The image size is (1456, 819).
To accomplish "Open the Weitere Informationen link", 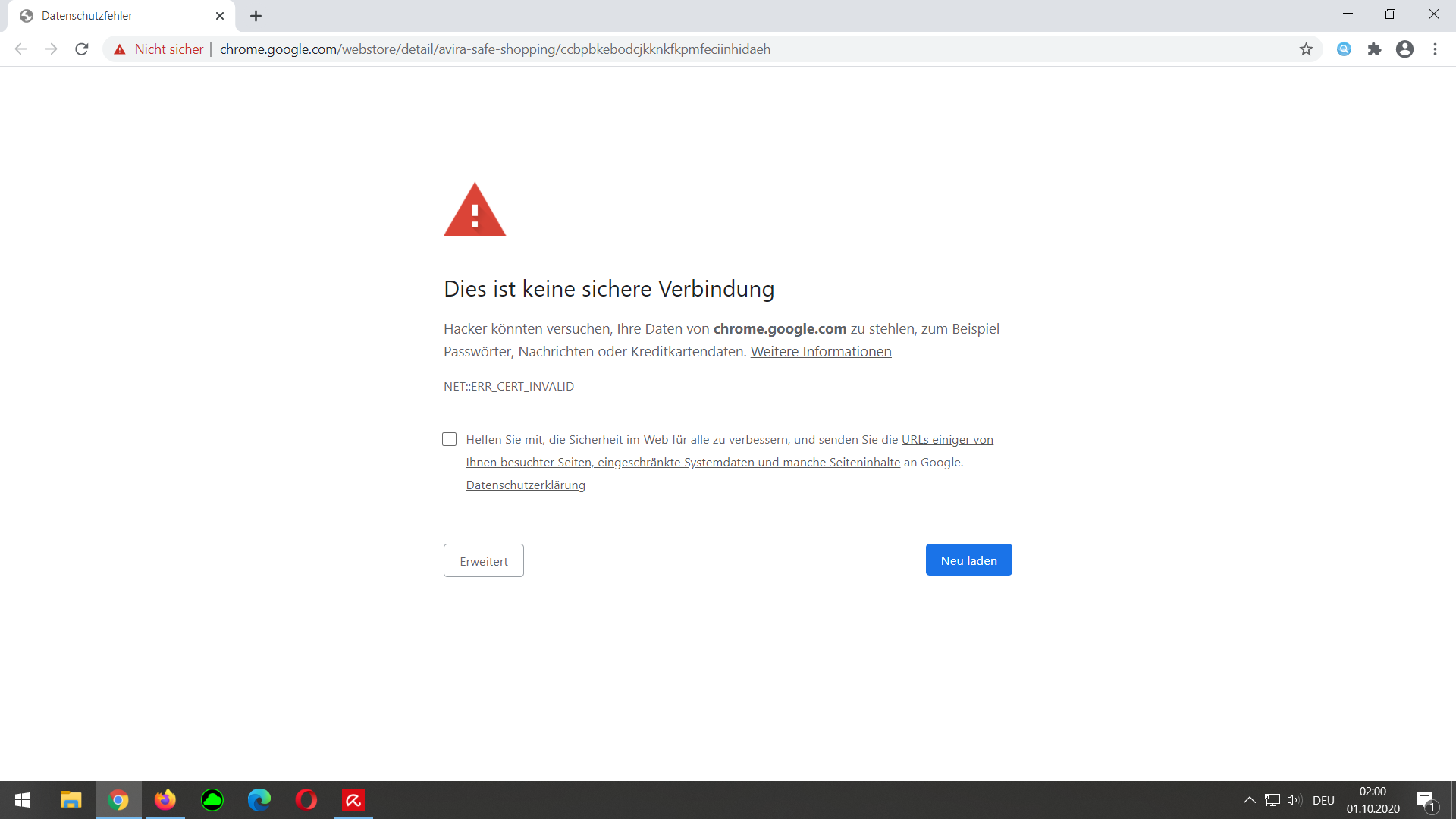I will click(x=821, y=351).
